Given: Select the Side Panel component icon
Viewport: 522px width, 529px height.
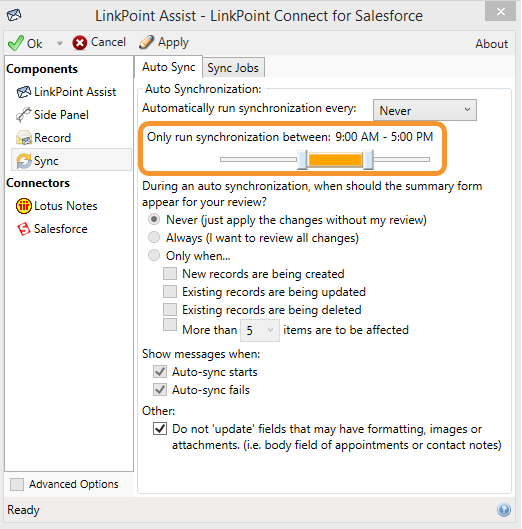Looking at the screenshot, I should point(23,115).
